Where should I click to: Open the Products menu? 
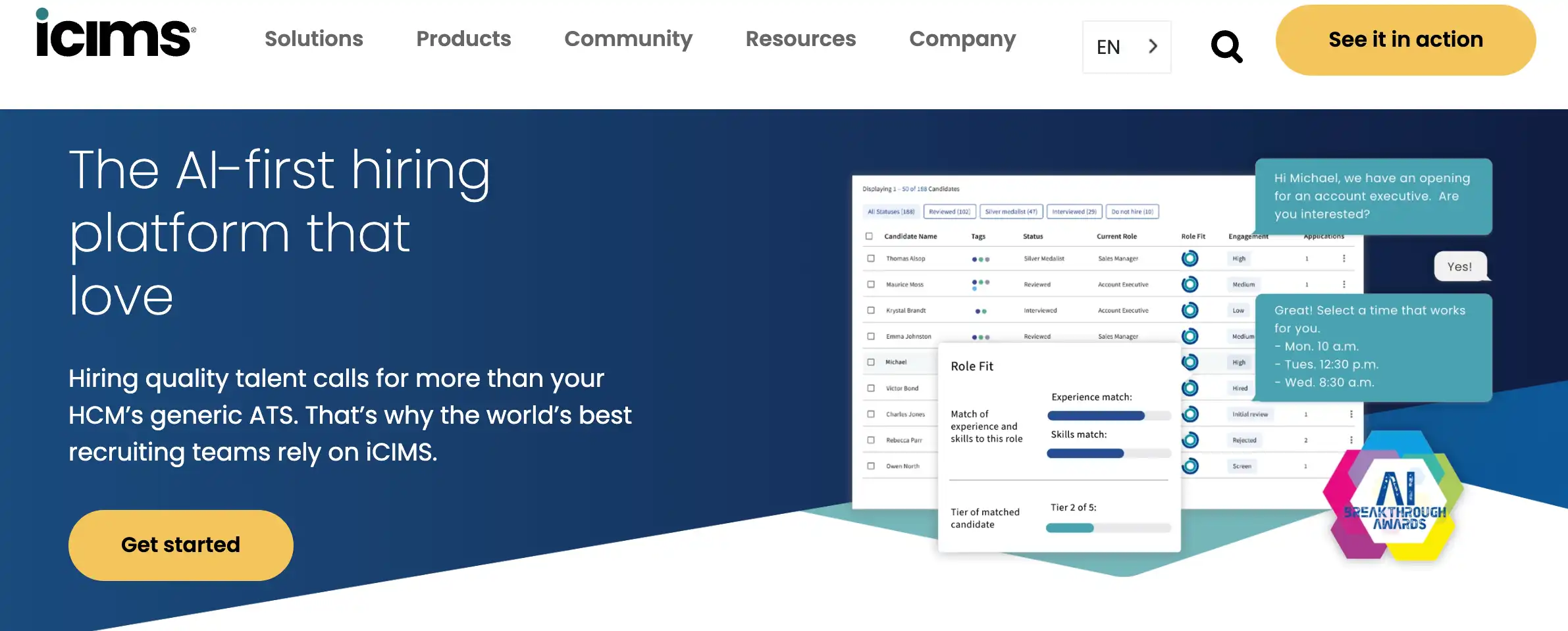pos(463,39)
